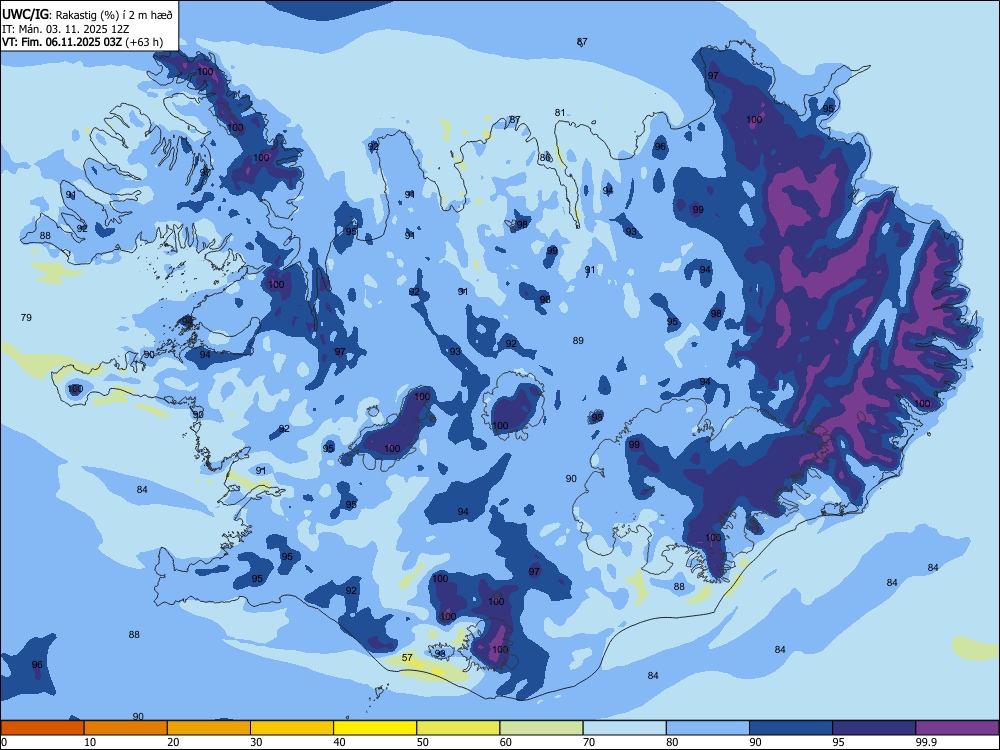Click the pale yellow 50–60 legend swatch
The width and height of the screenshot is (1000, 750).
click(x=458, y=728)
